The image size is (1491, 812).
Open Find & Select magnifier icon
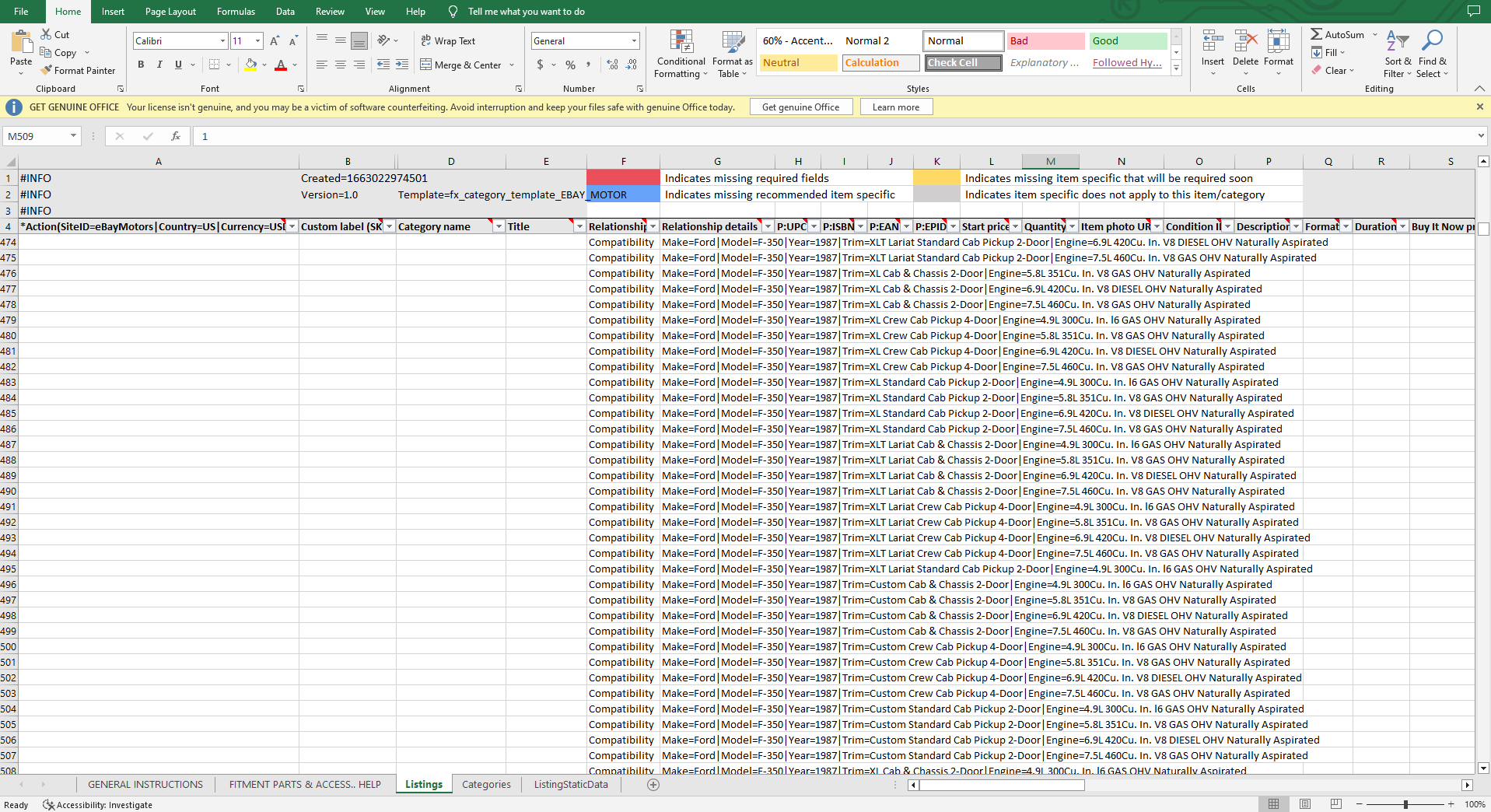(1432, 40)
